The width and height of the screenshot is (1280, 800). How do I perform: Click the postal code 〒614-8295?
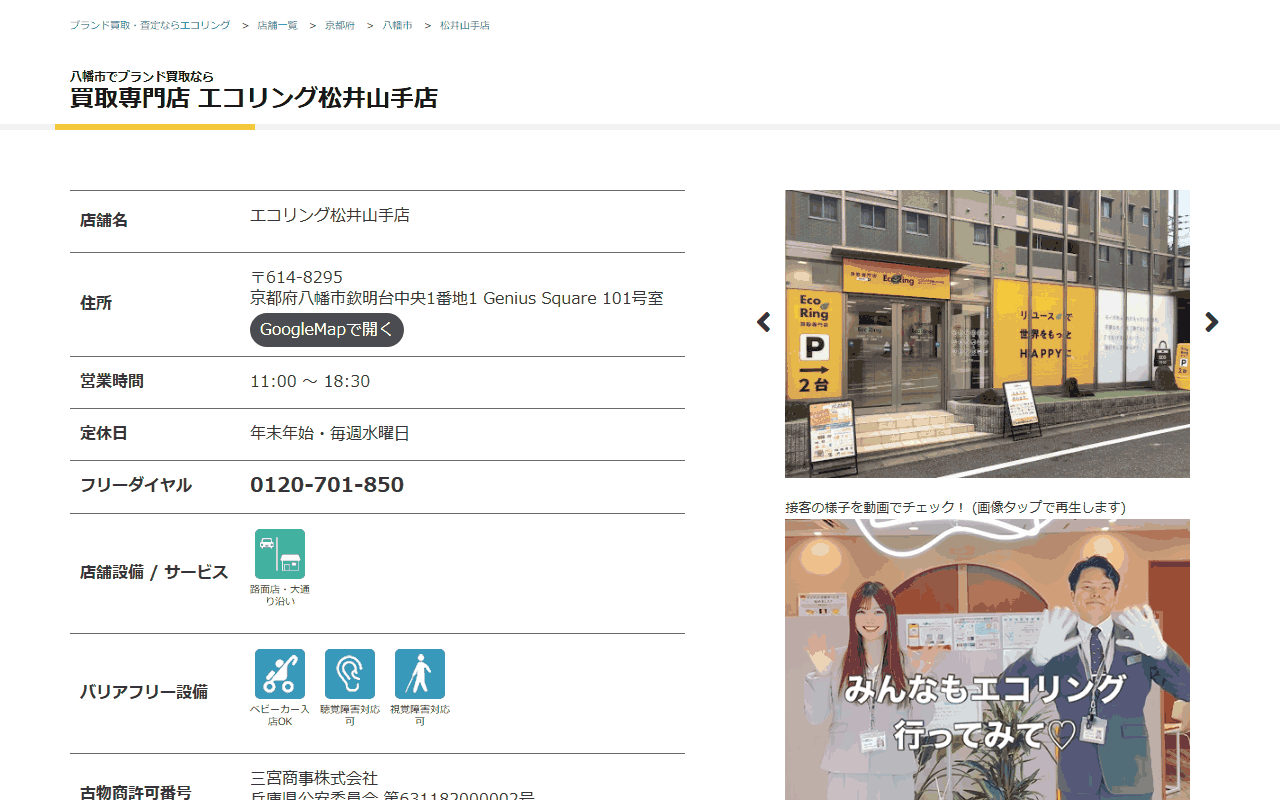[x=296, y=277]
